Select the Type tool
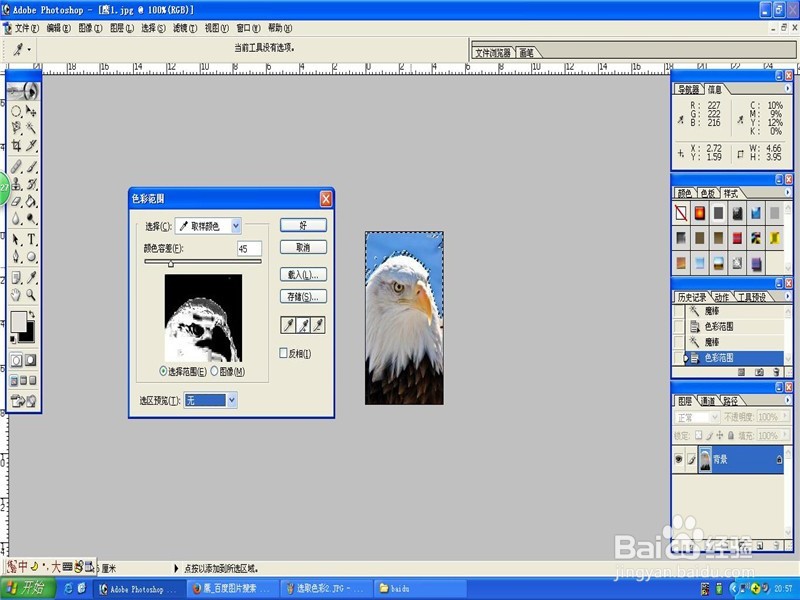 (x=31, y=239)
